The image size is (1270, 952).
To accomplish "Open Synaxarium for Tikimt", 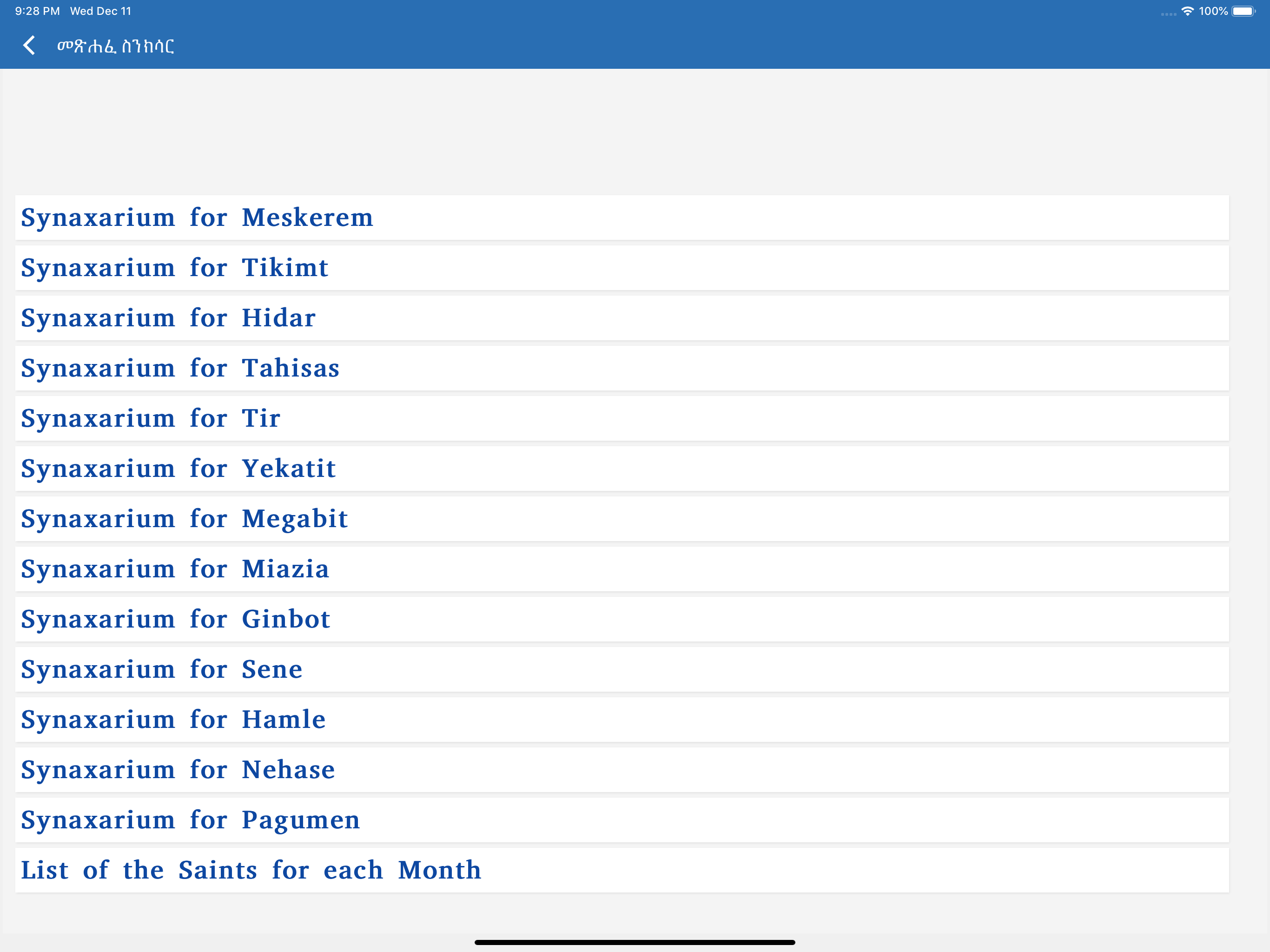I will point(622,268).
